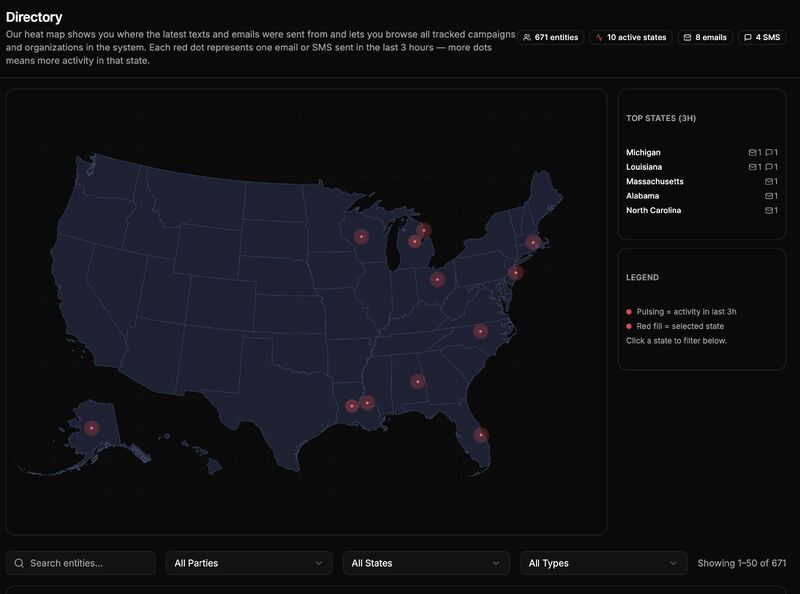Click the chevron on All Parties filter

click(318, 563)
